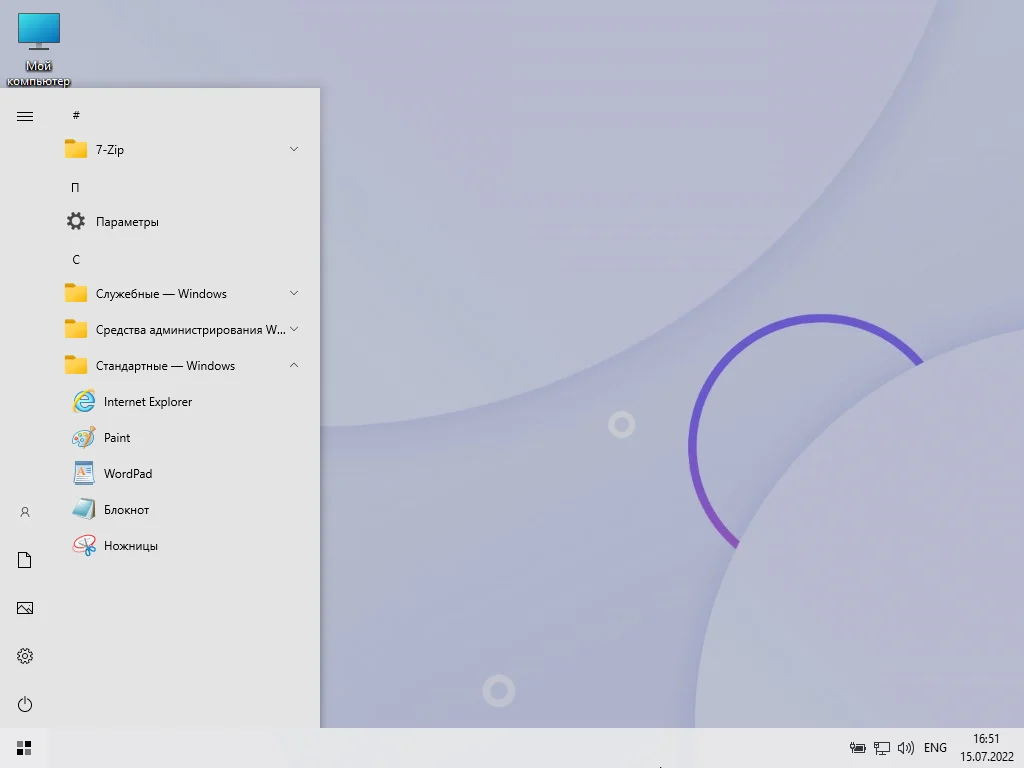
Task: Open the user account icon in sidebar
Action: click(x=25, y=512)
